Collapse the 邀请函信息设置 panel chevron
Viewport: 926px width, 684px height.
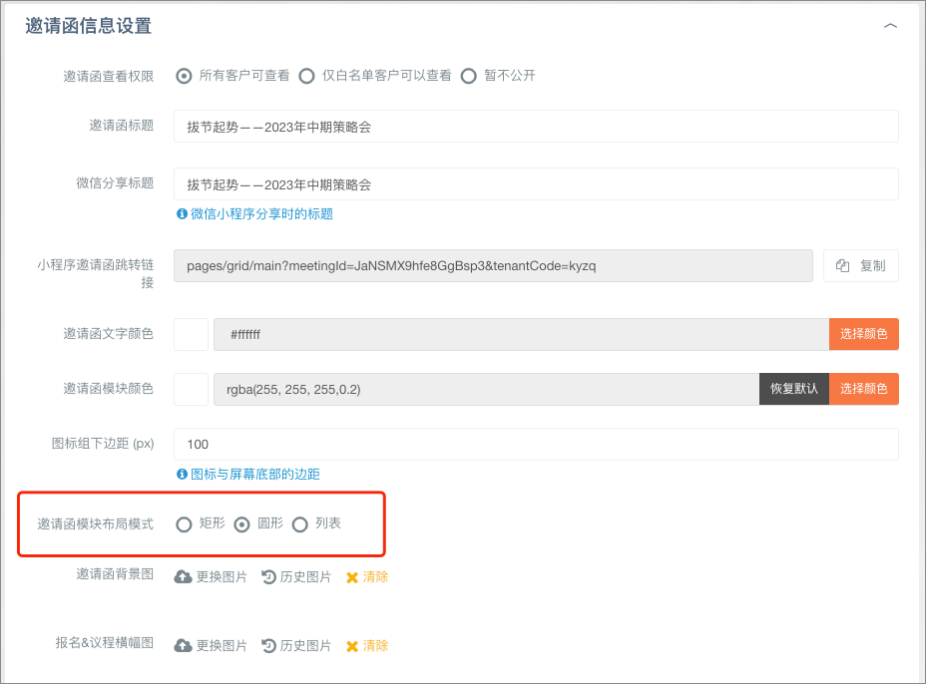[x=890, y=27]
